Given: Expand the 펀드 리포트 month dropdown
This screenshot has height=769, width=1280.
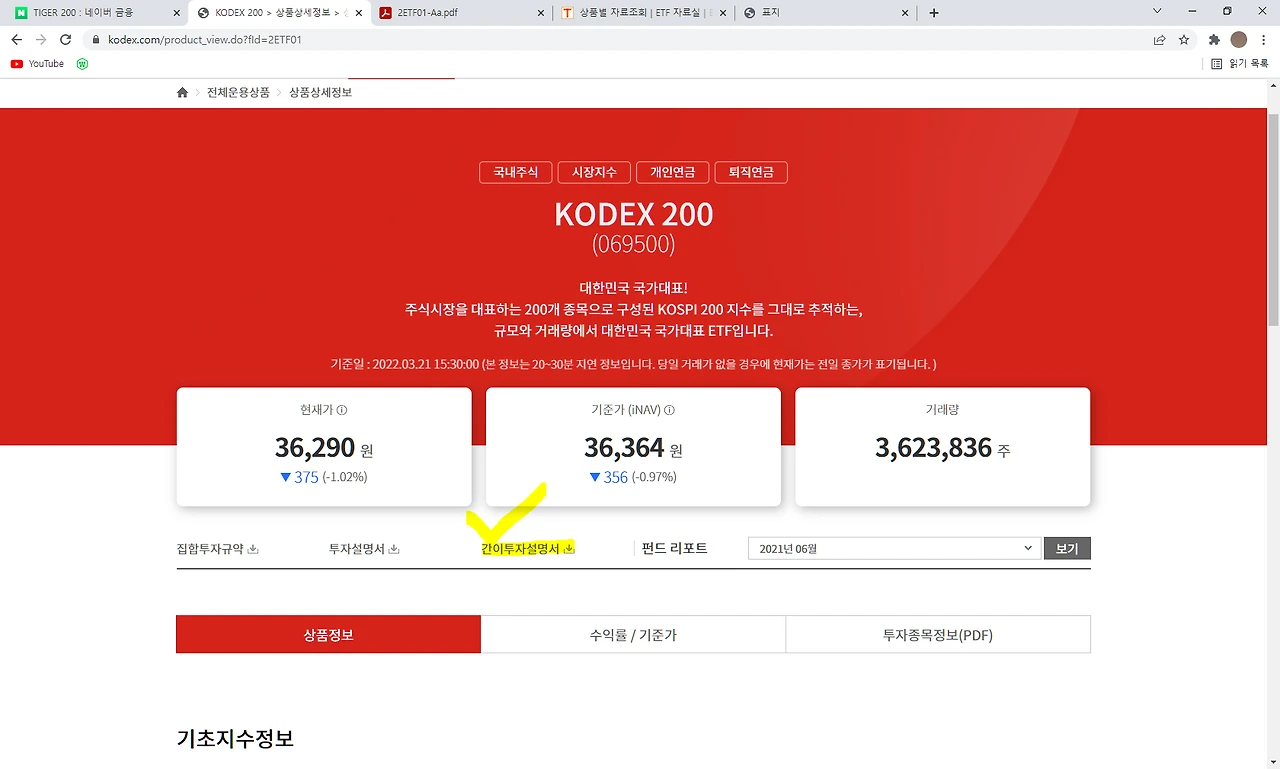Looking at the screenshot, I should pos(893,548).
